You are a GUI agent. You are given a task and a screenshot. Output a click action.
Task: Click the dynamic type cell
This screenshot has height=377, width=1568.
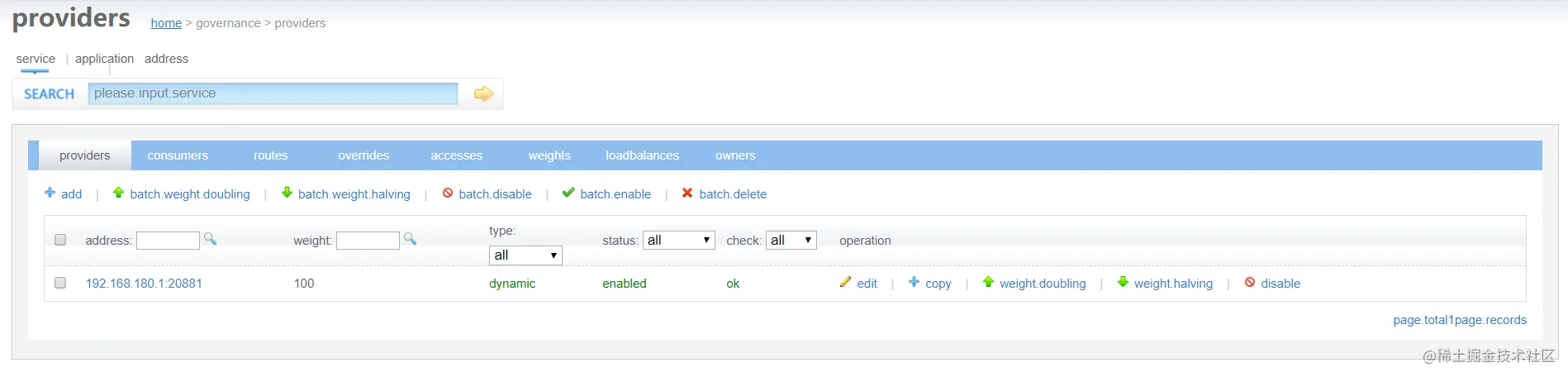[512, 283]
